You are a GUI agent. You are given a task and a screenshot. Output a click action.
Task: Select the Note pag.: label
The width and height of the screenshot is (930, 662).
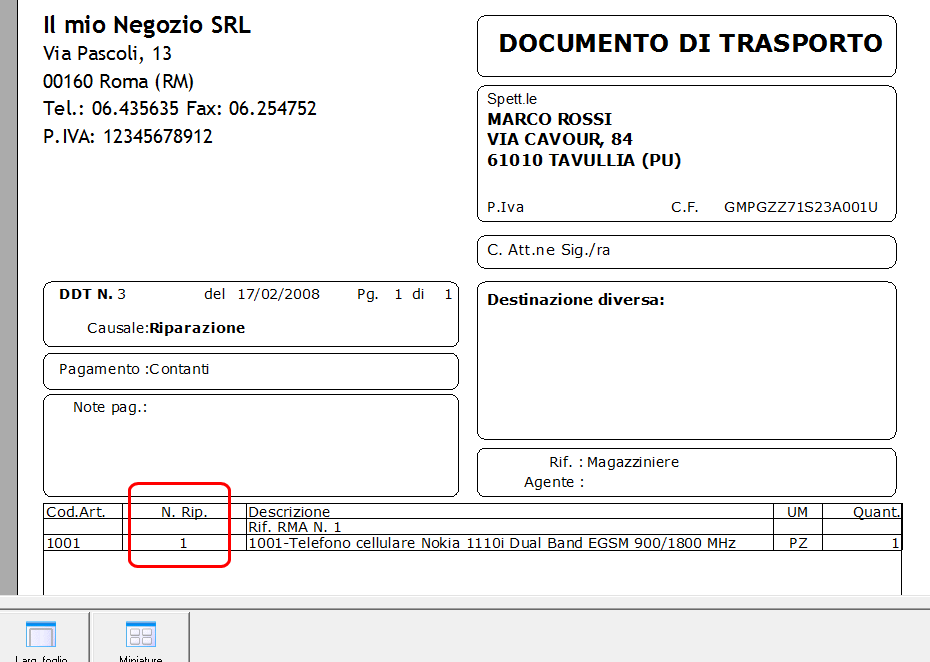(110, 408)
